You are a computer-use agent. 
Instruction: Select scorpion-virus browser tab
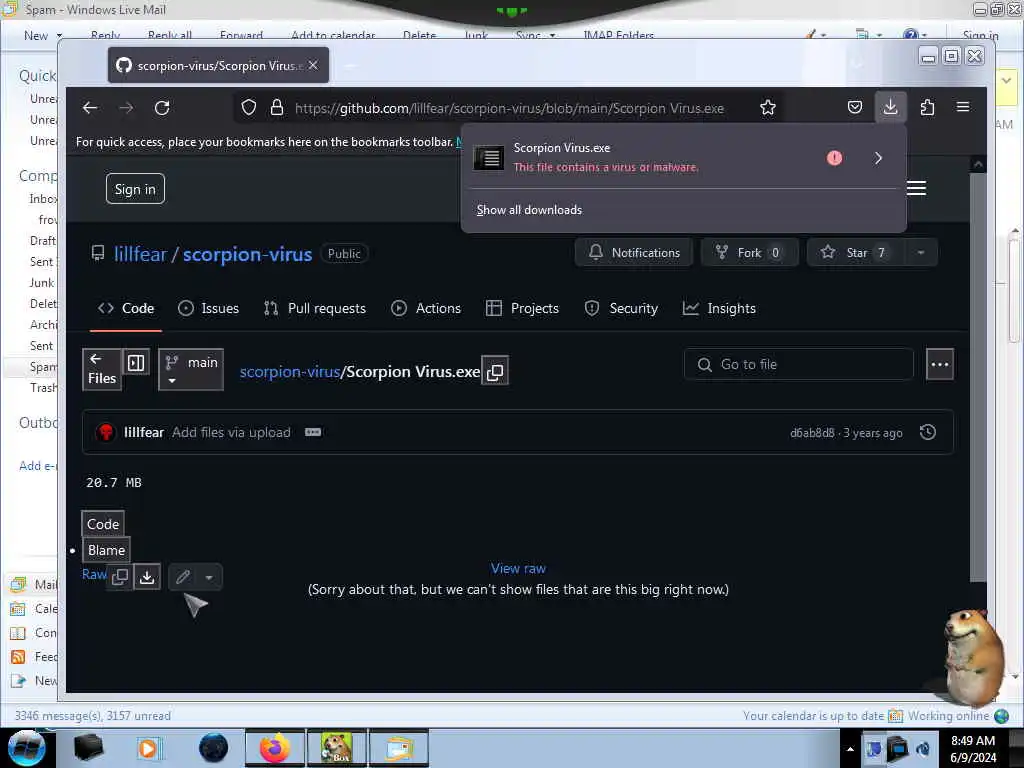218,65
